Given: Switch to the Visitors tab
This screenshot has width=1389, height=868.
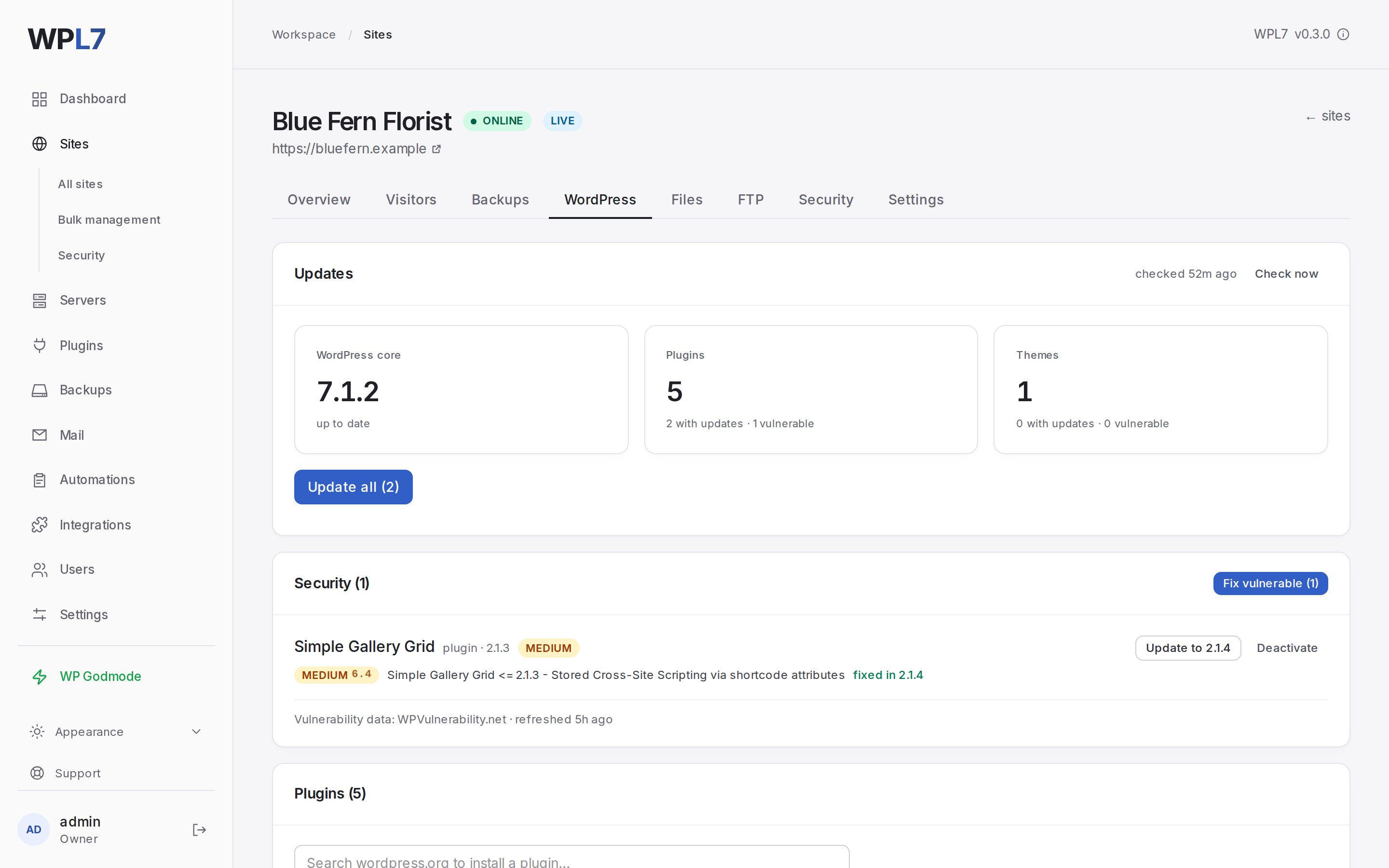Looking at the screenshot, I should pos(411,200).
